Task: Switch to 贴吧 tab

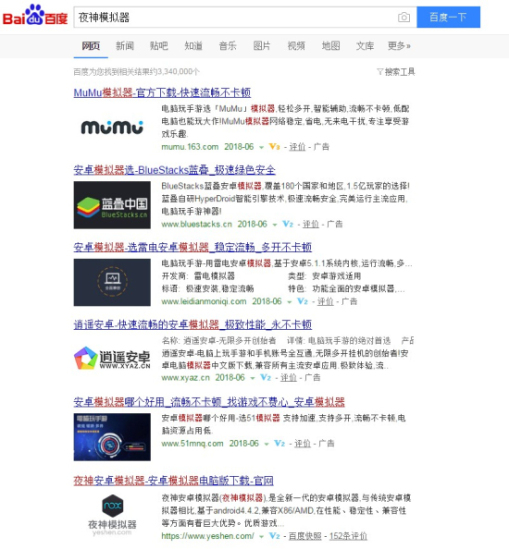Action: click(x=159, y=46)
